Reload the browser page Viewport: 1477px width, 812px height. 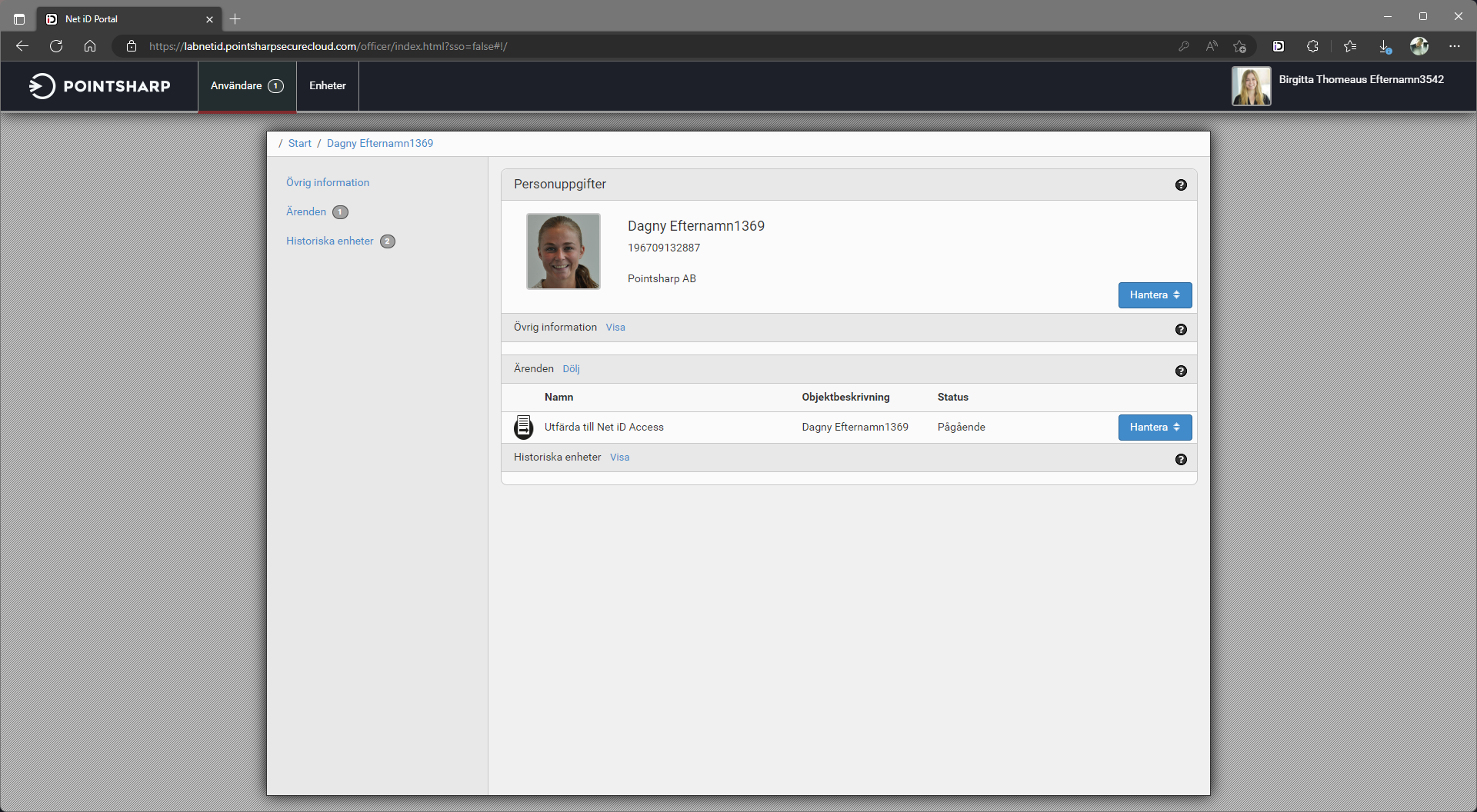point(56,46)
